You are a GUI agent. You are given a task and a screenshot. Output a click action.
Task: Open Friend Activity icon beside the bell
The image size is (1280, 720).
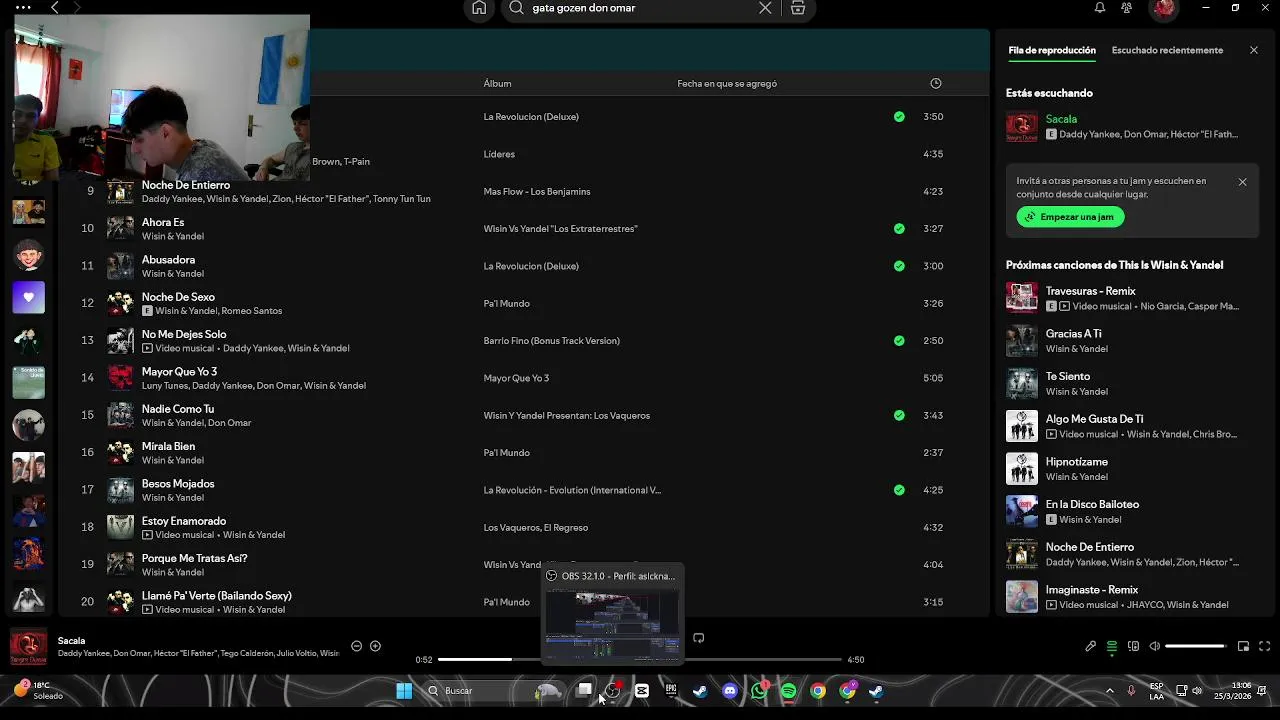[x=1127, y=8]
